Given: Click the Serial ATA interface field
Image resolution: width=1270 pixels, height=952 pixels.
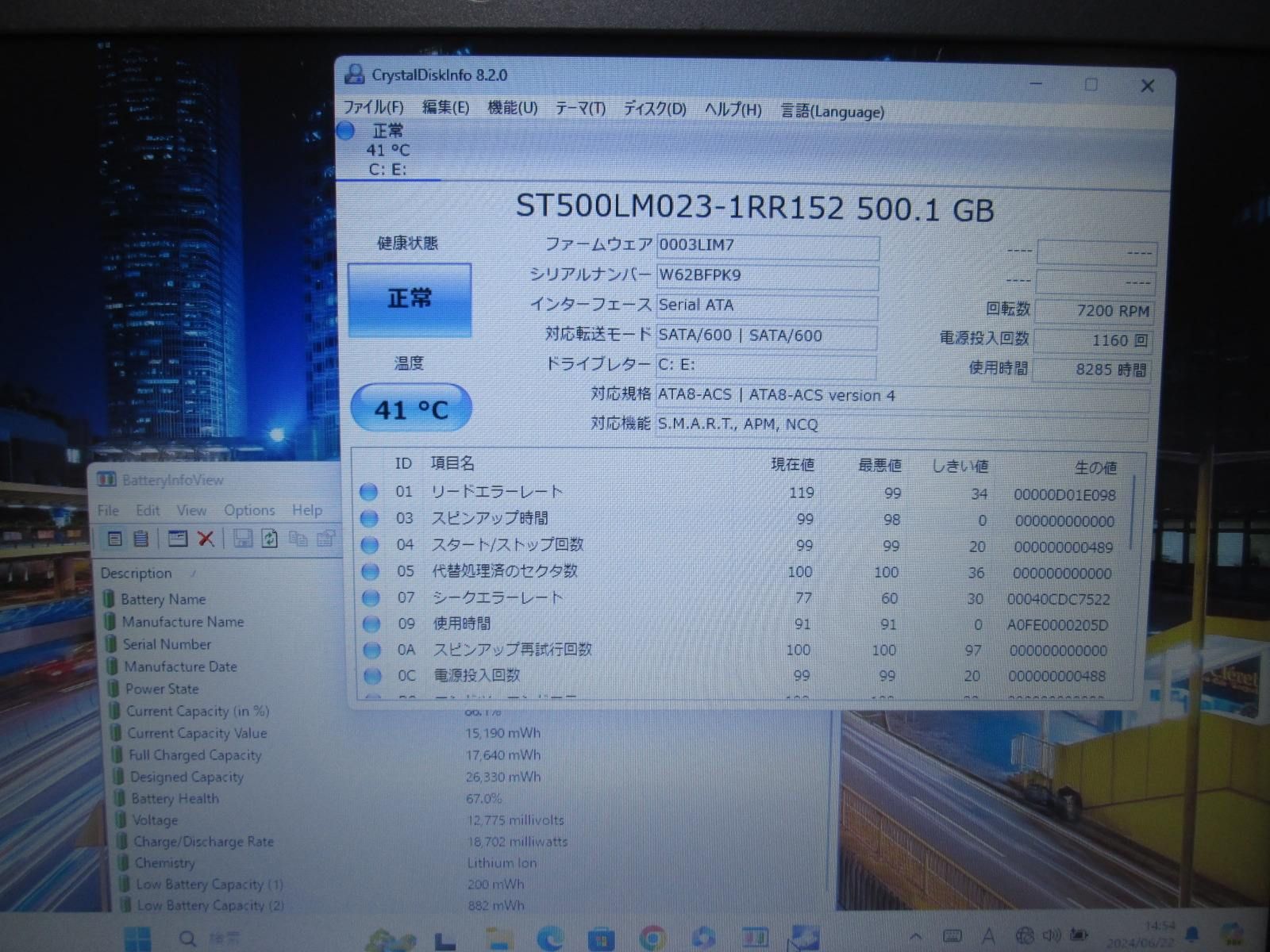Looking at the screenshot, I should pos(767,306).
